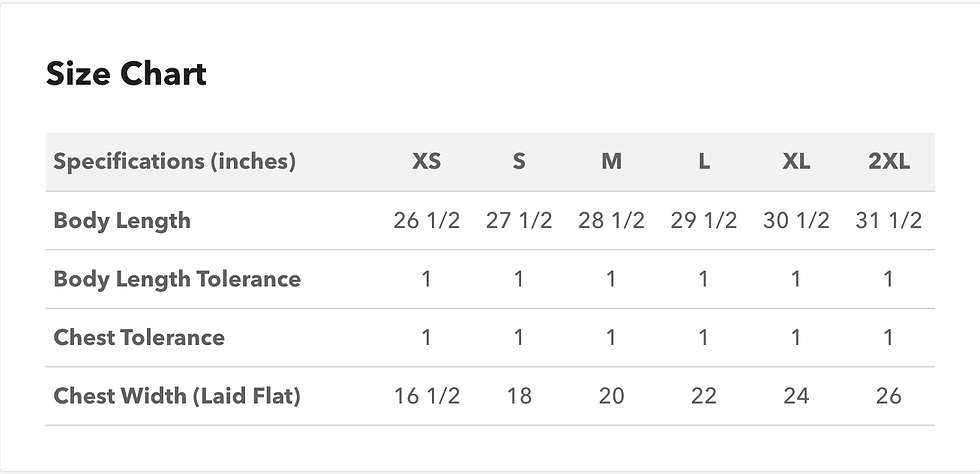Click the Body Length row label
Viewport: 980px width, 474px height.
(121, 220)
